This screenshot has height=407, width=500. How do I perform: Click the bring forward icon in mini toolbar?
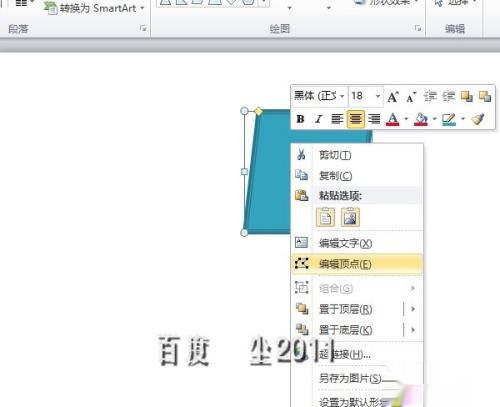click(x=466, y=97)
